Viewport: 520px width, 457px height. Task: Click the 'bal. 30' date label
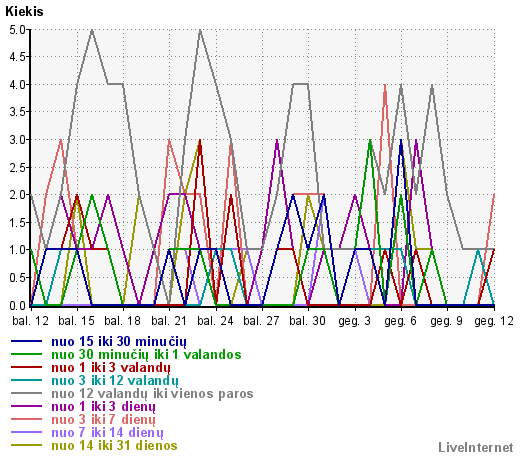[307, 321]
